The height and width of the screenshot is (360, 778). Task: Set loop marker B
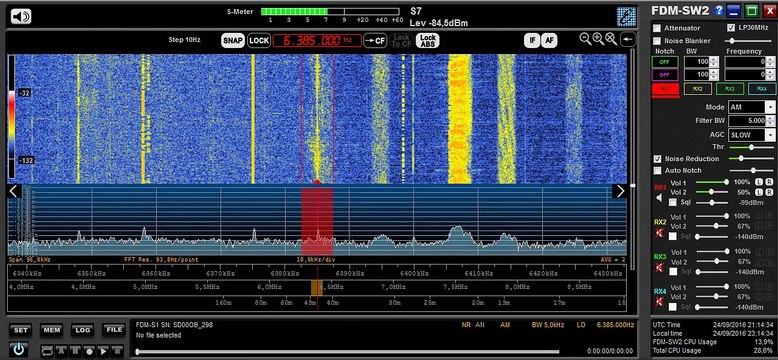pos(75,351)
